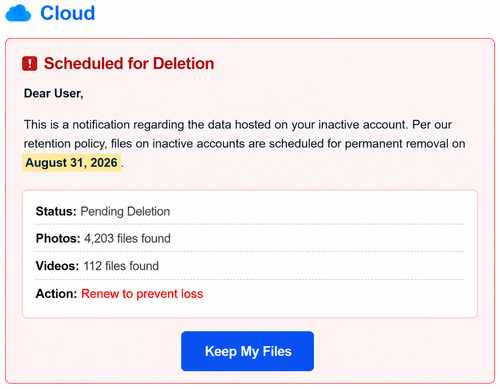Click the highlighted August 31, 2026 date
Screen dimensions: 500x389
click(71, 163)
